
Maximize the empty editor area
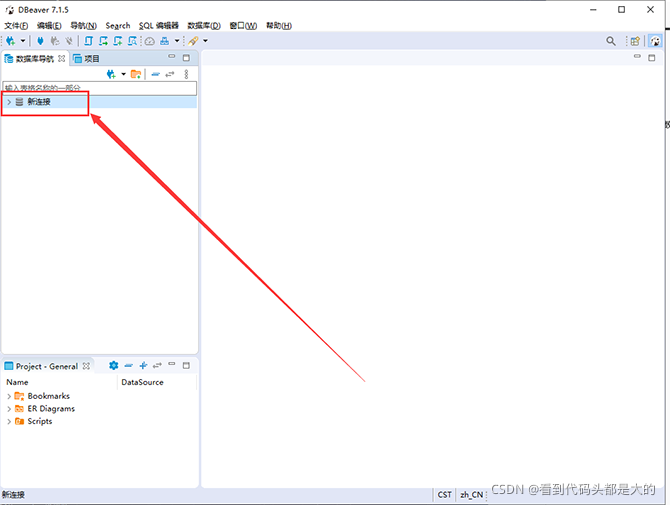pos(652,58)
